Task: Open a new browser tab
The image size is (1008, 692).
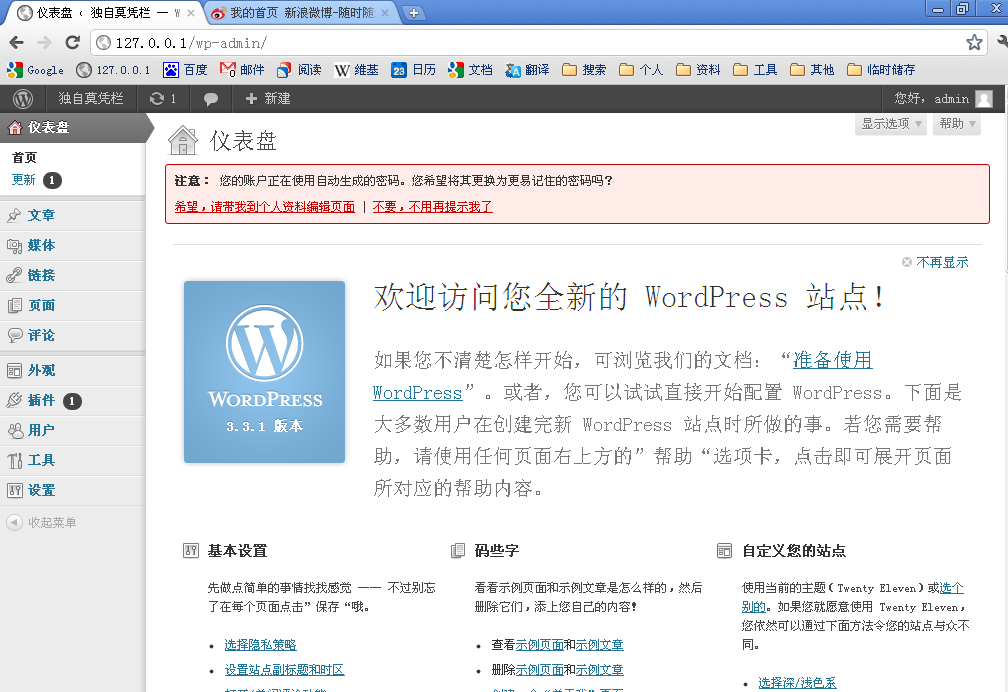Action: point(413,13)
